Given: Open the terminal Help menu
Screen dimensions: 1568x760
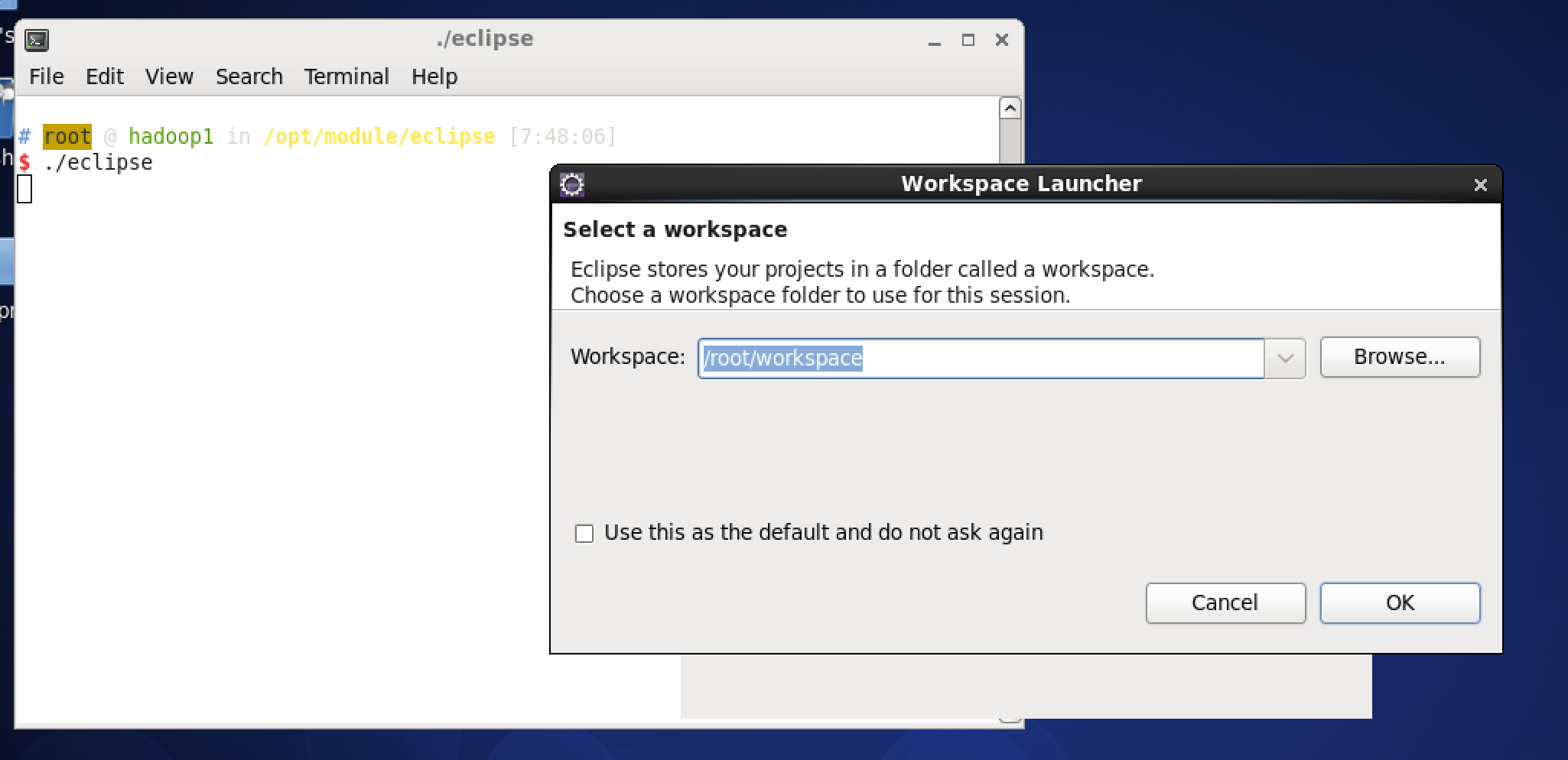Looking at the screenshot, I should pyautogui.click(x=434, y=76).
